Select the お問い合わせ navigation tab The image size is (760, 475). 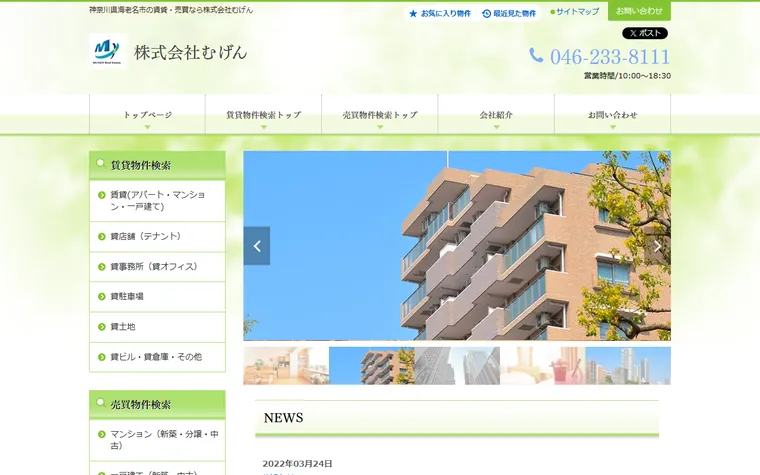pos(612,115)
